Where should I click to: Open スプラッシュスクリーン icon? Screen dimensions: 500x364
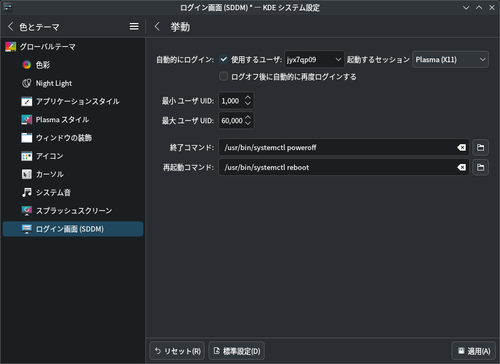point(27,211)
